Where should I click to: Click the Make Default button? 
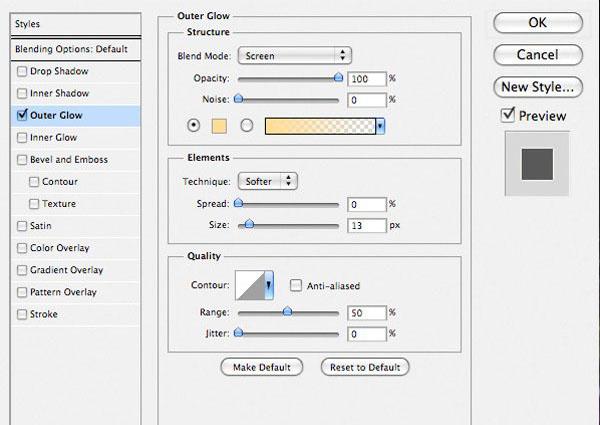262,367
